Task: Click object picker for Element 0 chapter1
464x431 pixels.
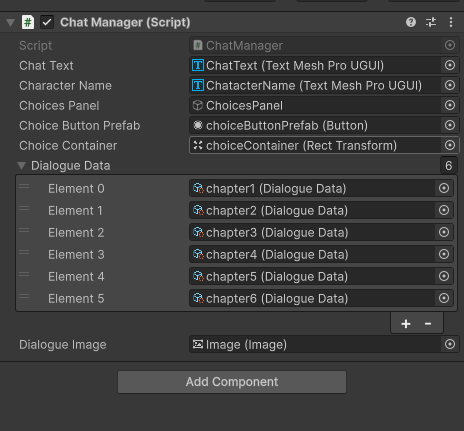Action: click(x=444, y=188)
